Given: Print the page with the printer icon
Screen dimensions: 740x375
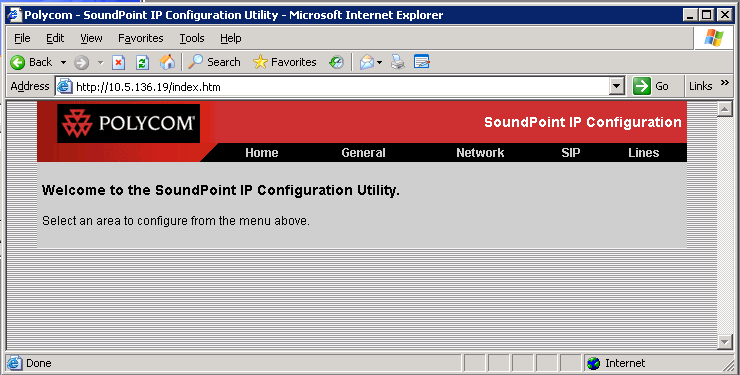Looking at the screenshot, I should point(398,62).
